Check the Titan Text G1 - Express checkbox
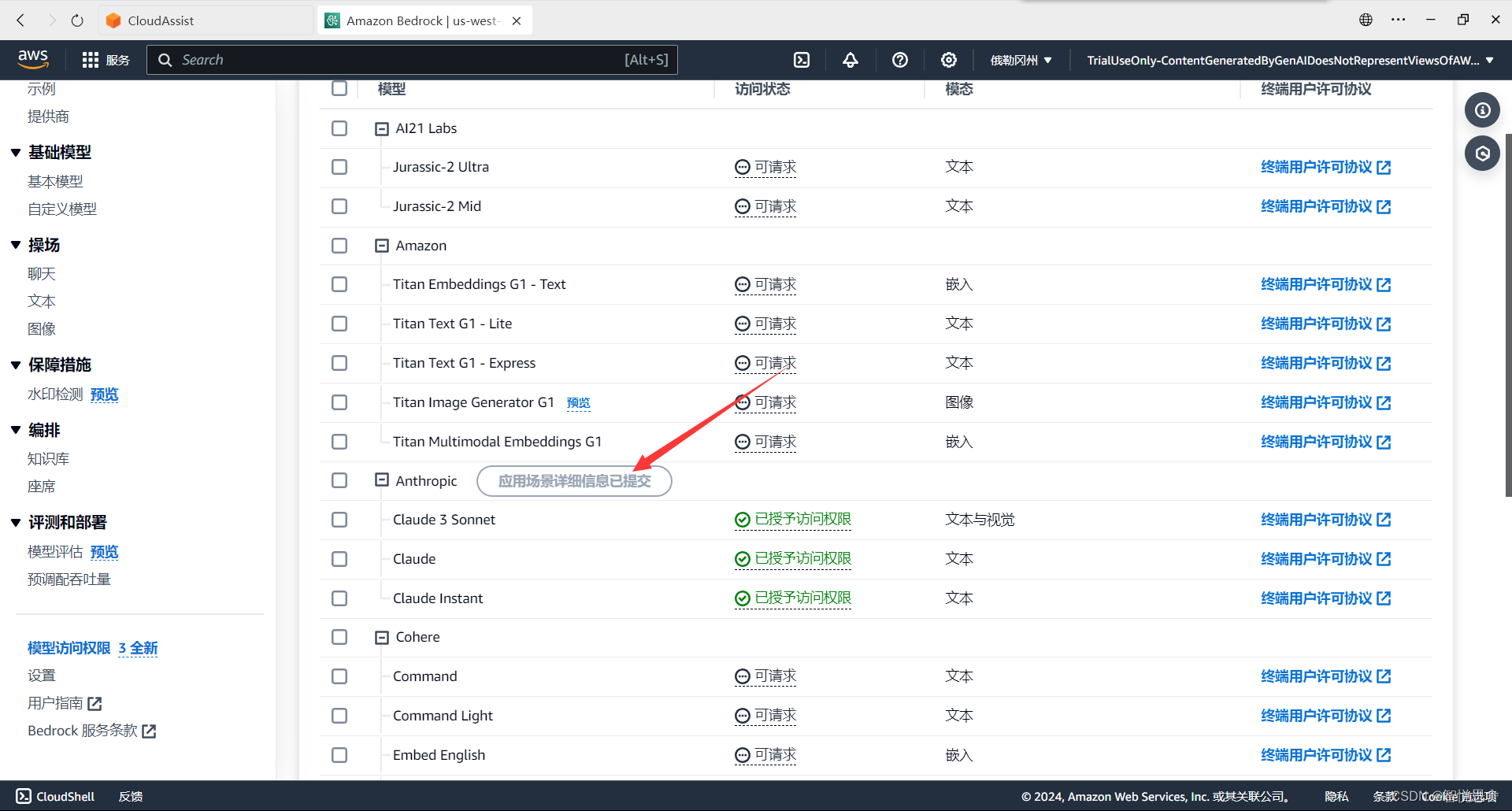 click(x=339, y=363)
